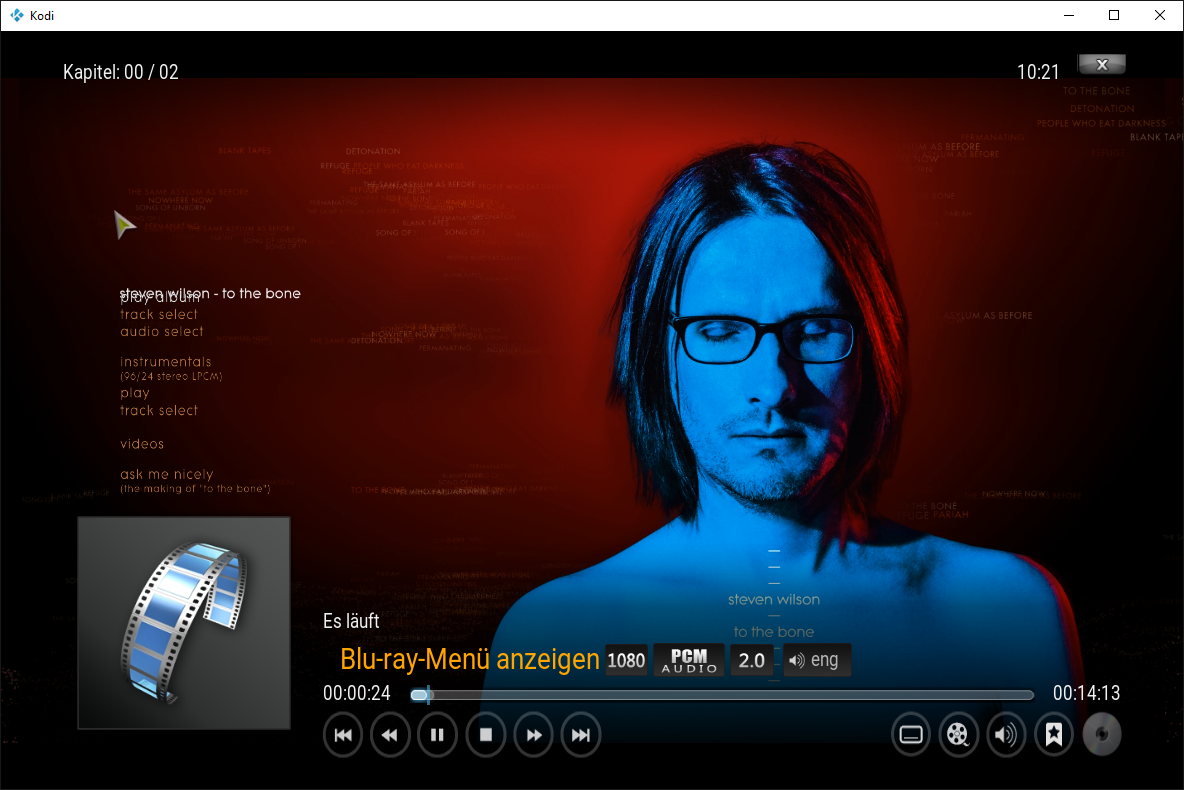Click the 1080 resolution badge
1184x790 pixels.
626,660
